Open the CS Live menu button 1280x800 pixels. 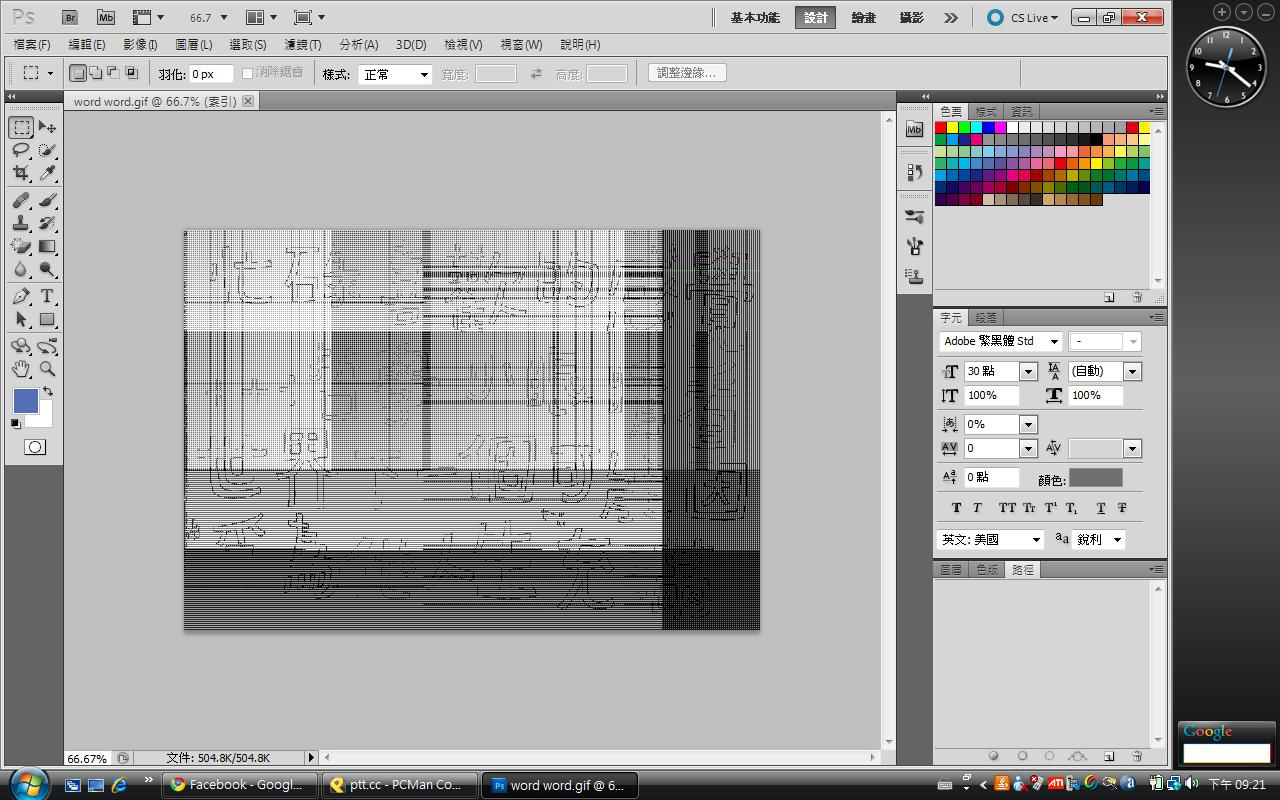click(1022, 18)
